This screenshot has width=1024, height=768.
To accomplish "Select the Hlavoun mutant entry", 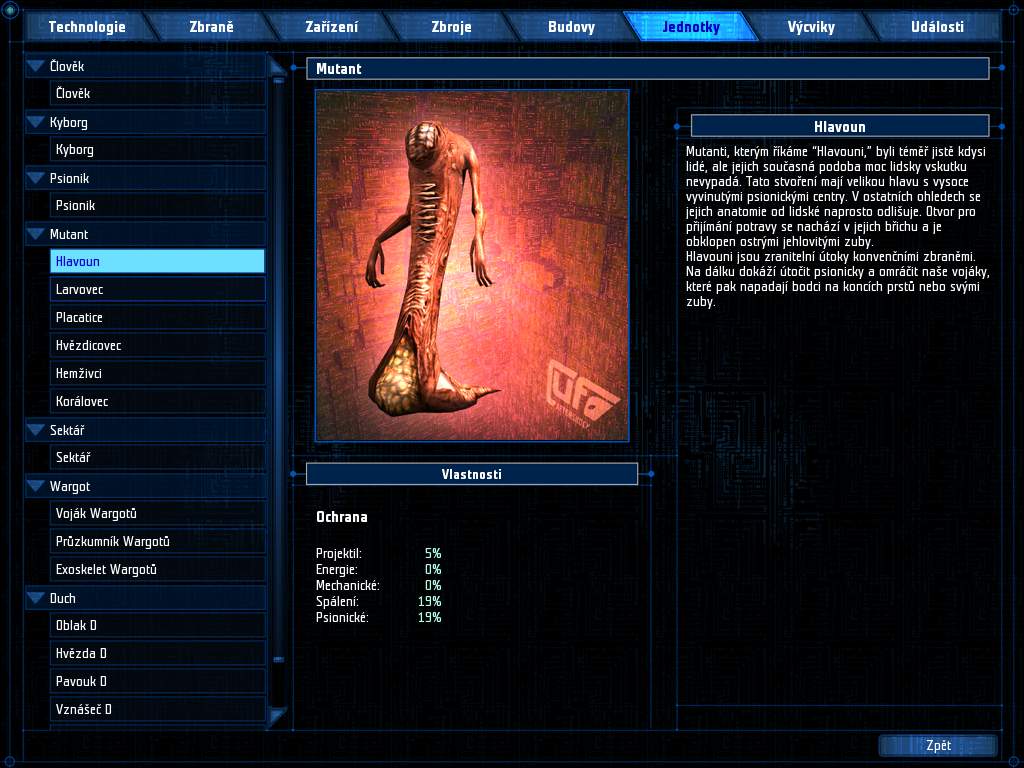I will (x=157, y=261).
